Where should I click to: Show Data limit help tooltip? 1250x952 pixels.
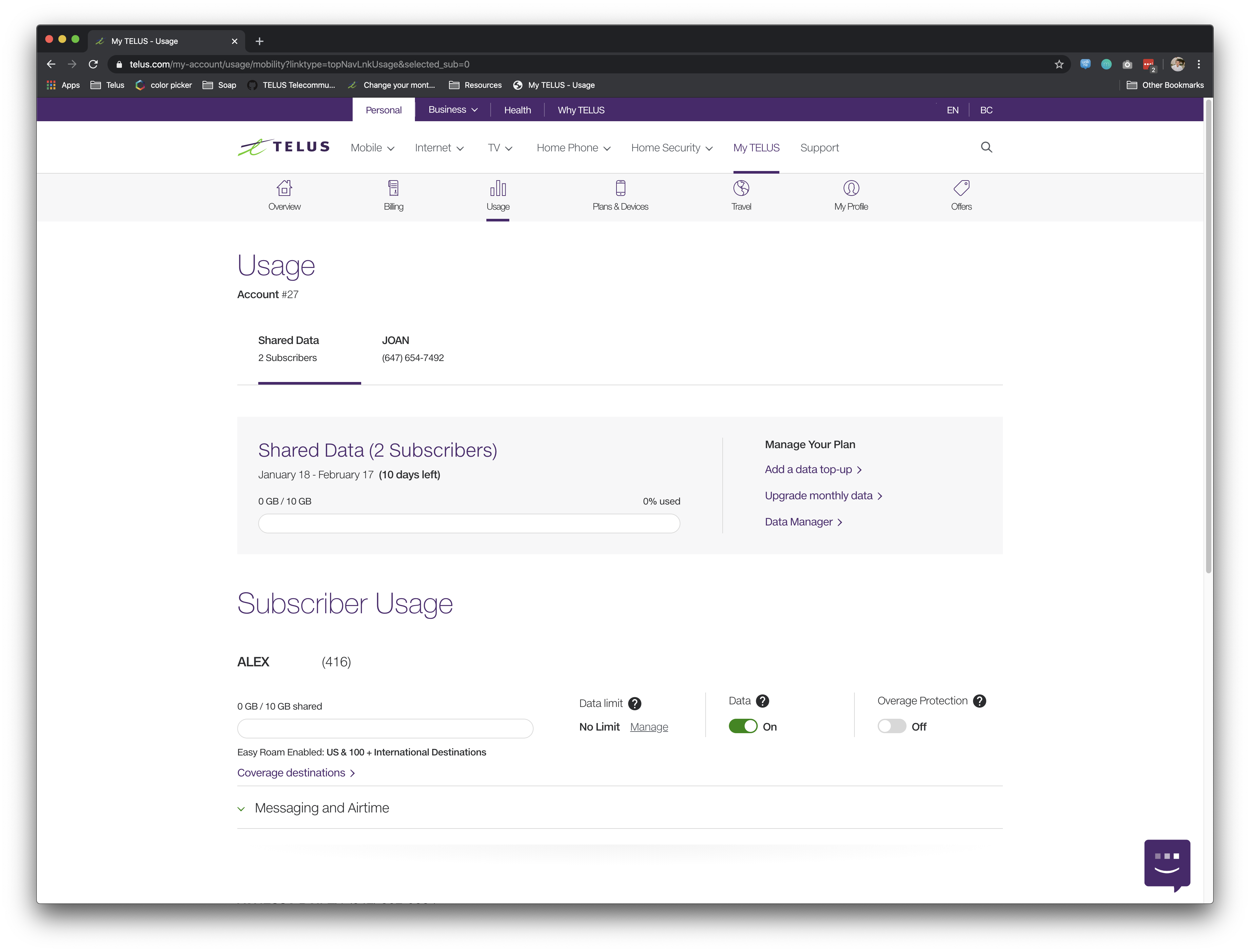coord(635,704)
